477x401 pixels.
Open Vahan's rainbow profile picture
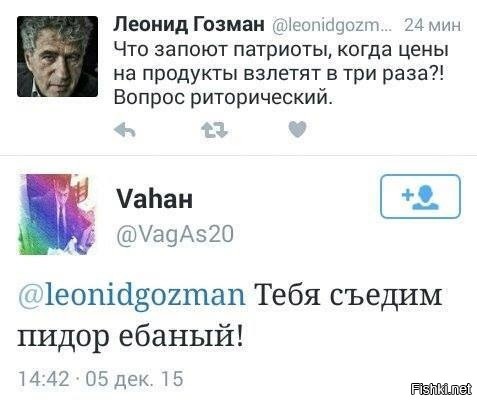pos(56,214)
